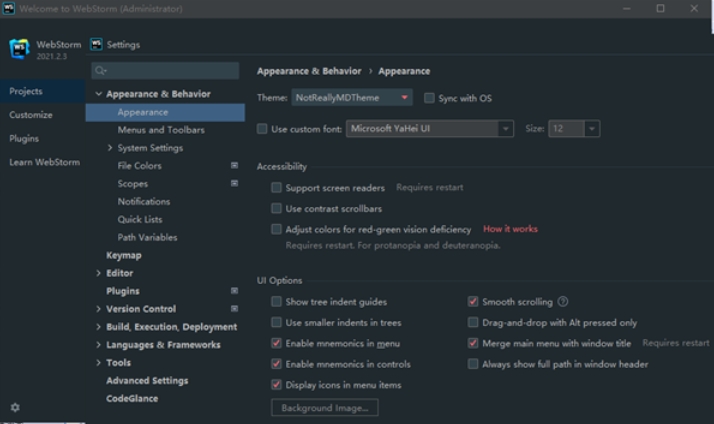Open options via bottom-left gear icon

coord(15,407)
